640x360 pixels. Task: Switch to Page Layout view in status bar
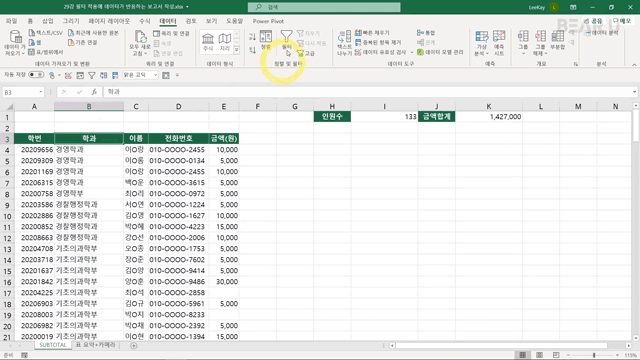pos(539,355)
